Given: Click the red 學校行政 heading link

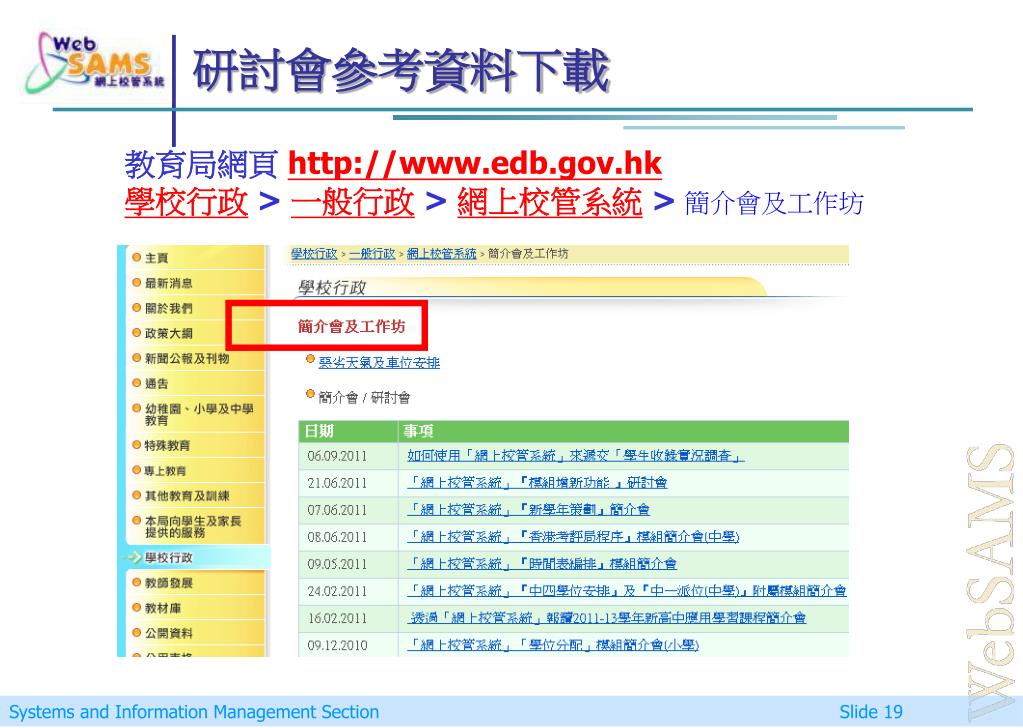Looking at the screenshot, I should pyautogui.click(x=187, y=202).
